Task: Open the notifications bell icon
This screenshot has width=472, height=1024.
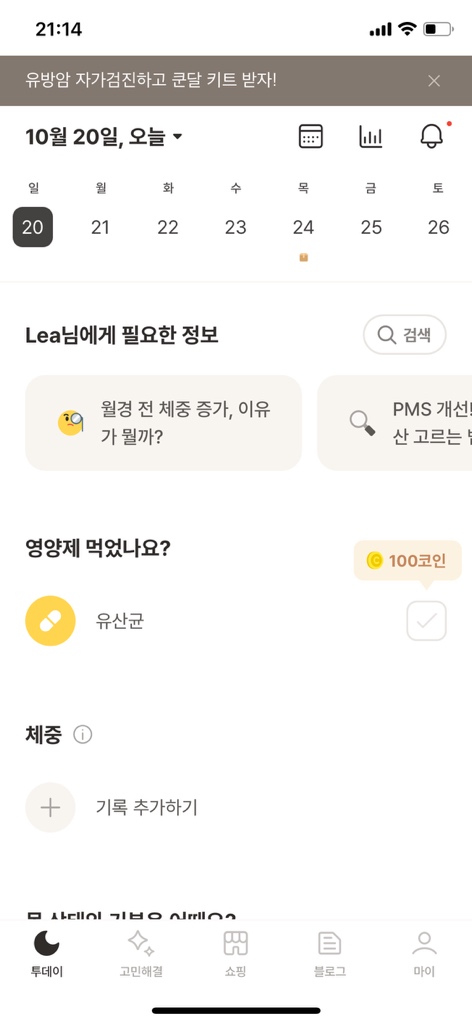Action: pyautogui.click(x=432, y=136)
